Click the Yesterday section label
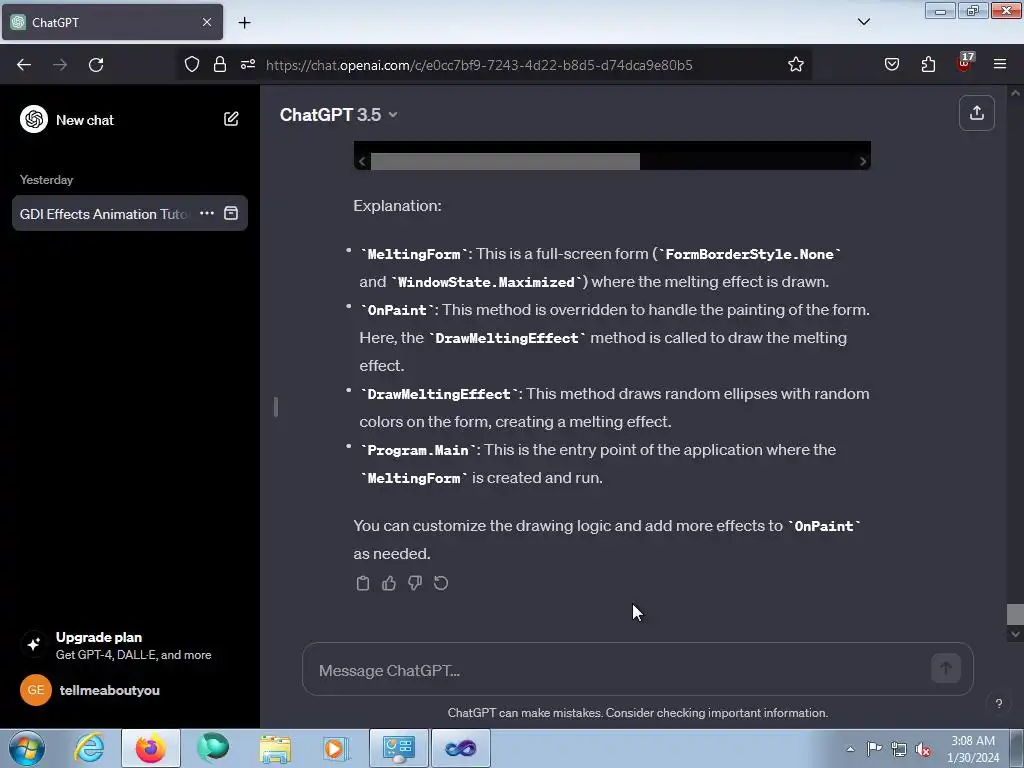This screenshot has width=1024, height=768. (x=46, y=180)
